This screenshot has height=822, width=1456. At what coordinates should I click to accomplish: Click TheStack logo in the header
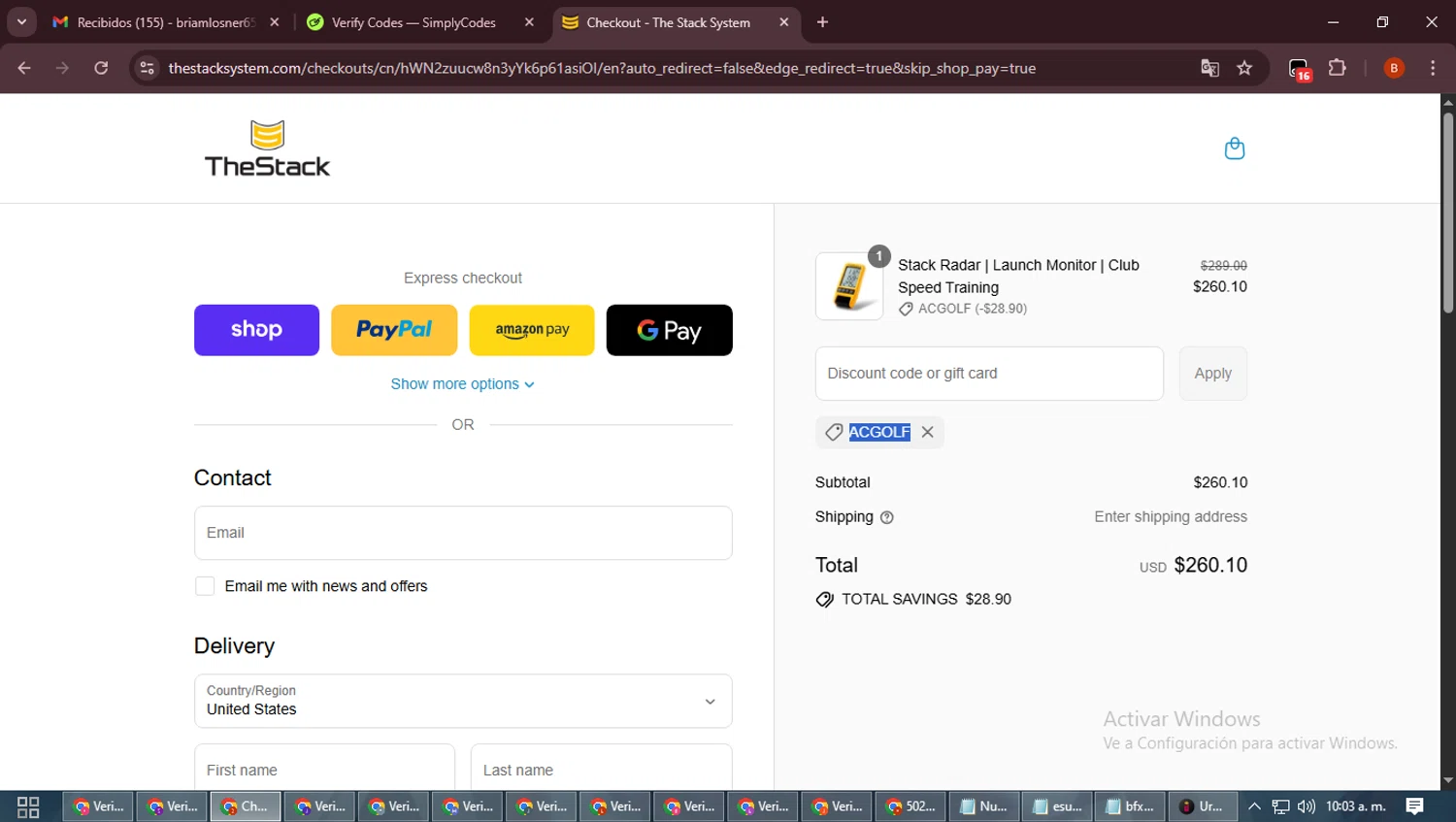(x=267, y=148)
